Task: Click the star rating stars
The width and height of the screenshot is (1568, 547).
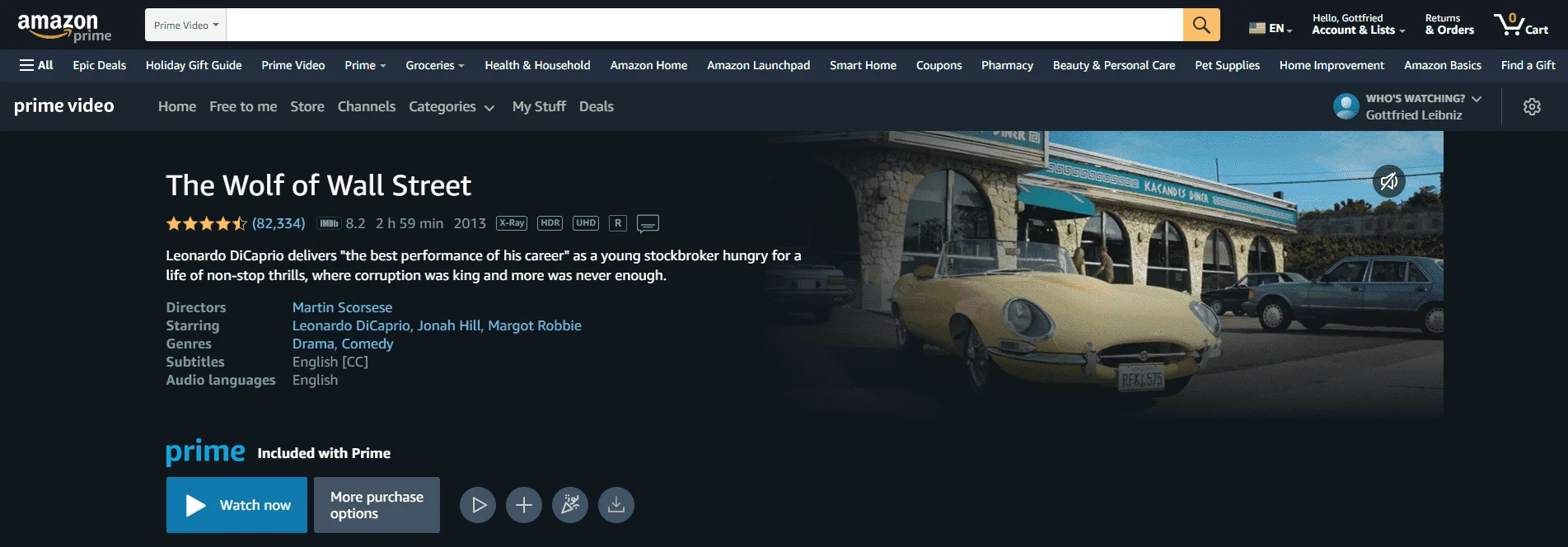Action: pyautogui.click(x=206, y=223)
